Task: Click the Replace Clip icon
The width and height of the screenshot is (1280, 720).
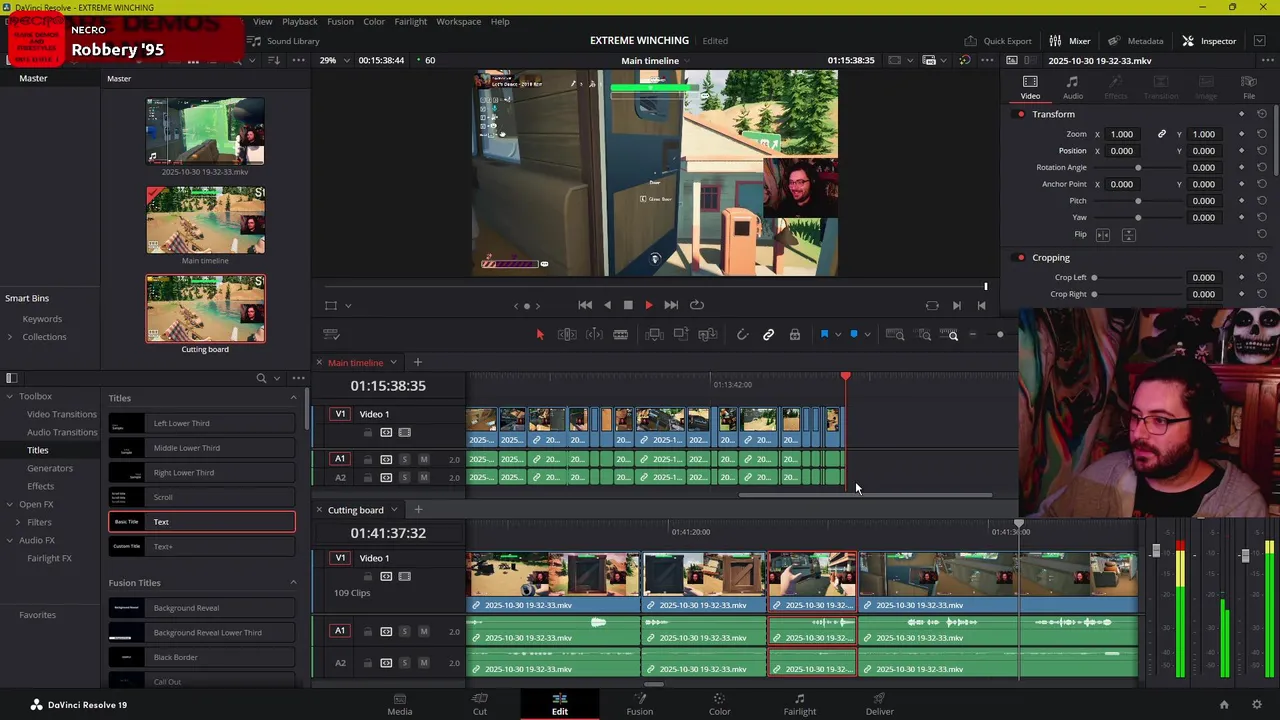Action: [x=707, y=335]
